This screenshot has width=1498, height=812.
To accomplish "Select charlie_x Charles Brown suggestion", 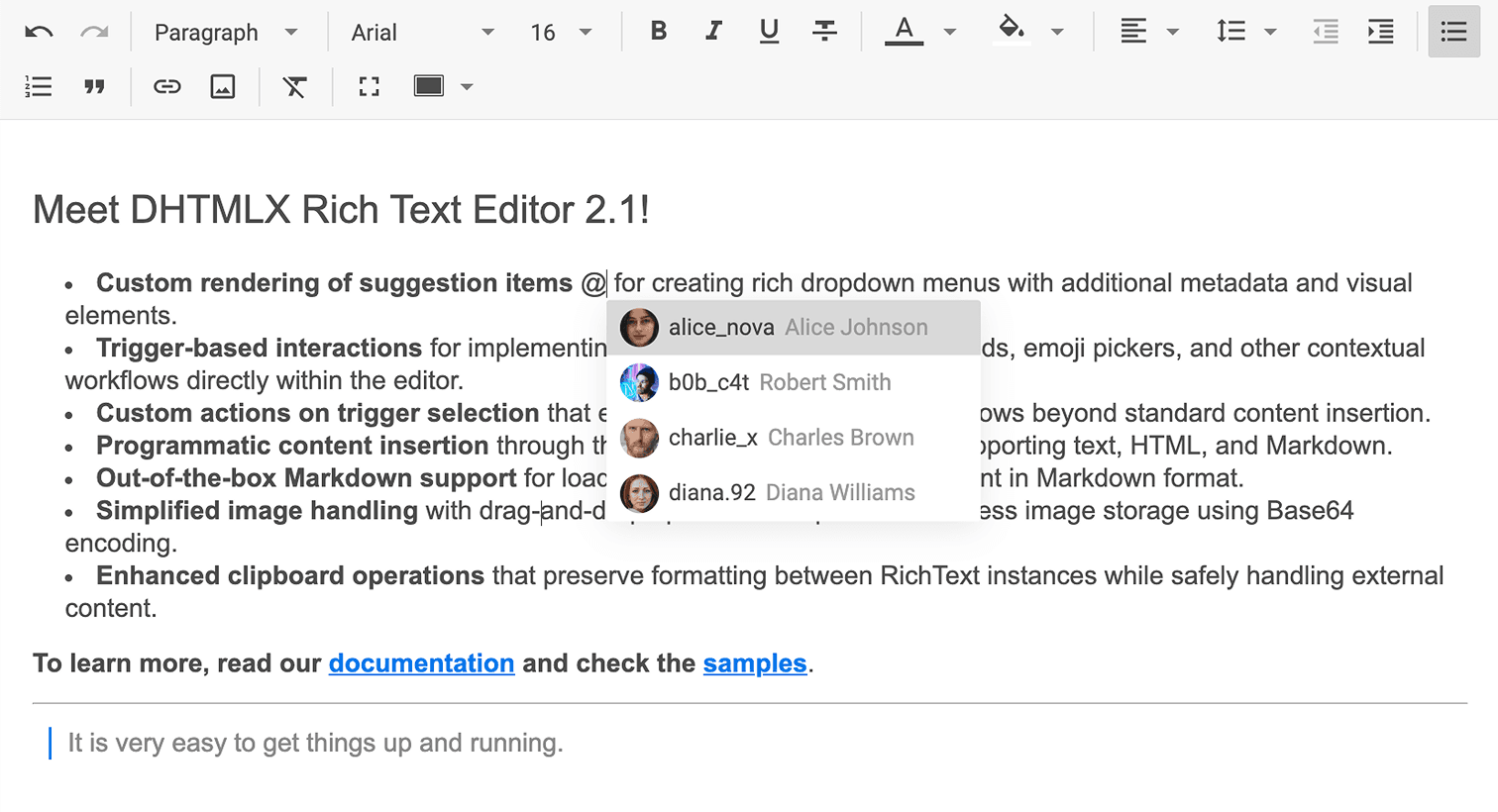I will point(794,438).
